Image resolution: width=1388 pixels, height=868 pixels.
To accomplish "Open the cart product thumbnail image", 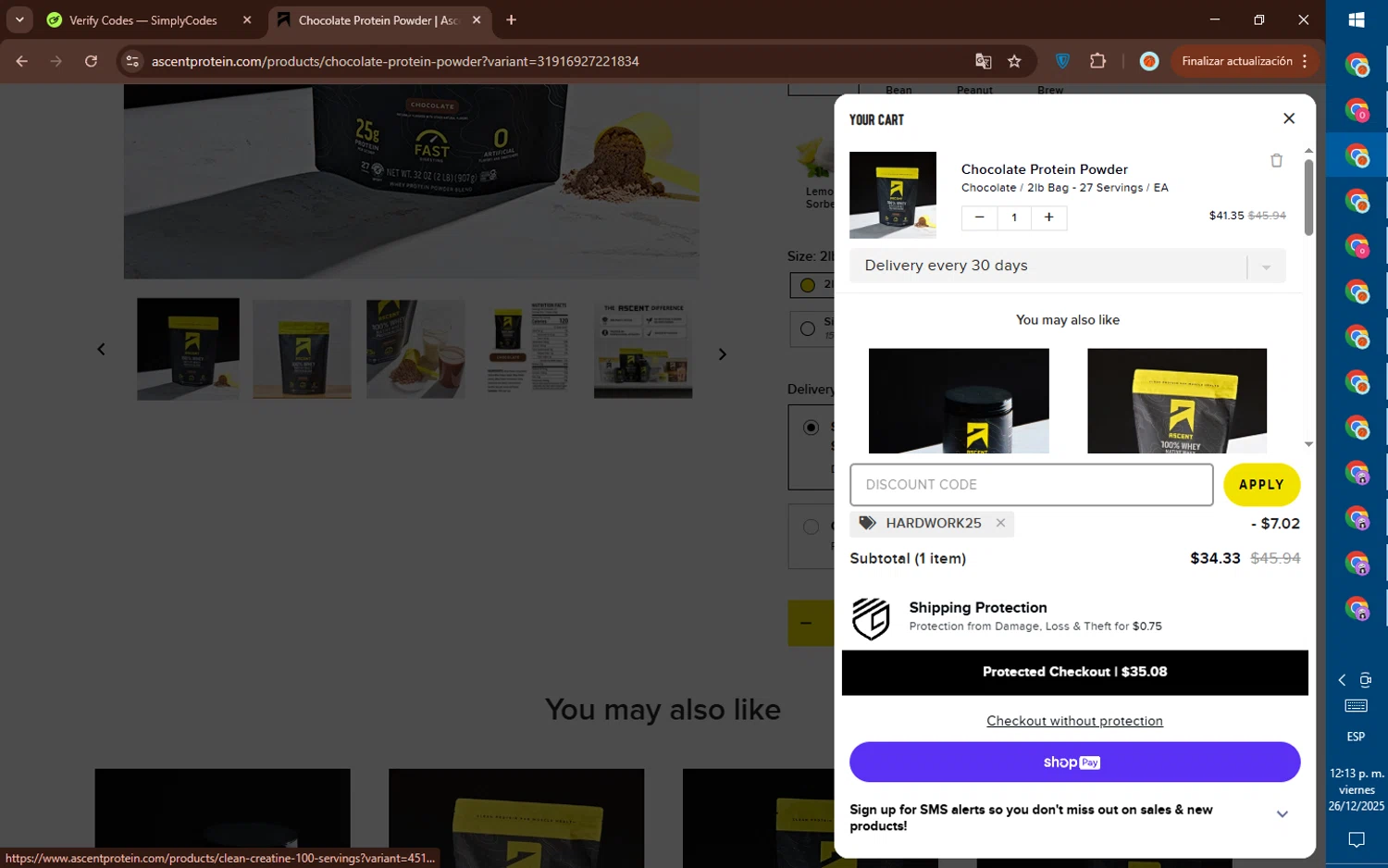I will [x=893, y=195].
